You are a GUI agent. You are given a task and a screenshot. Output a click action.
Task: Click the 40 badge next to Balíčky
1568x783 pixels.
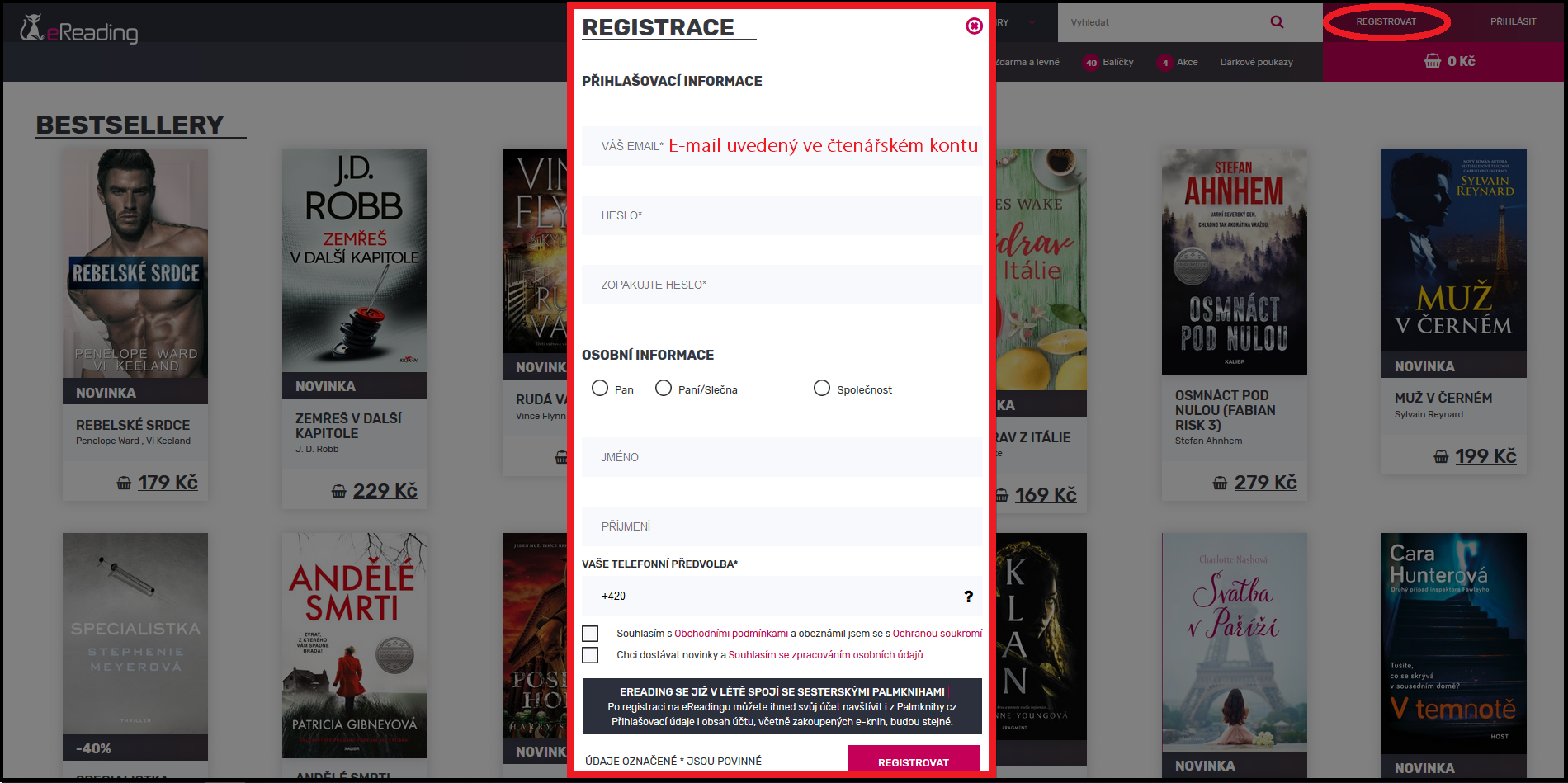[x=1091, y=63]
